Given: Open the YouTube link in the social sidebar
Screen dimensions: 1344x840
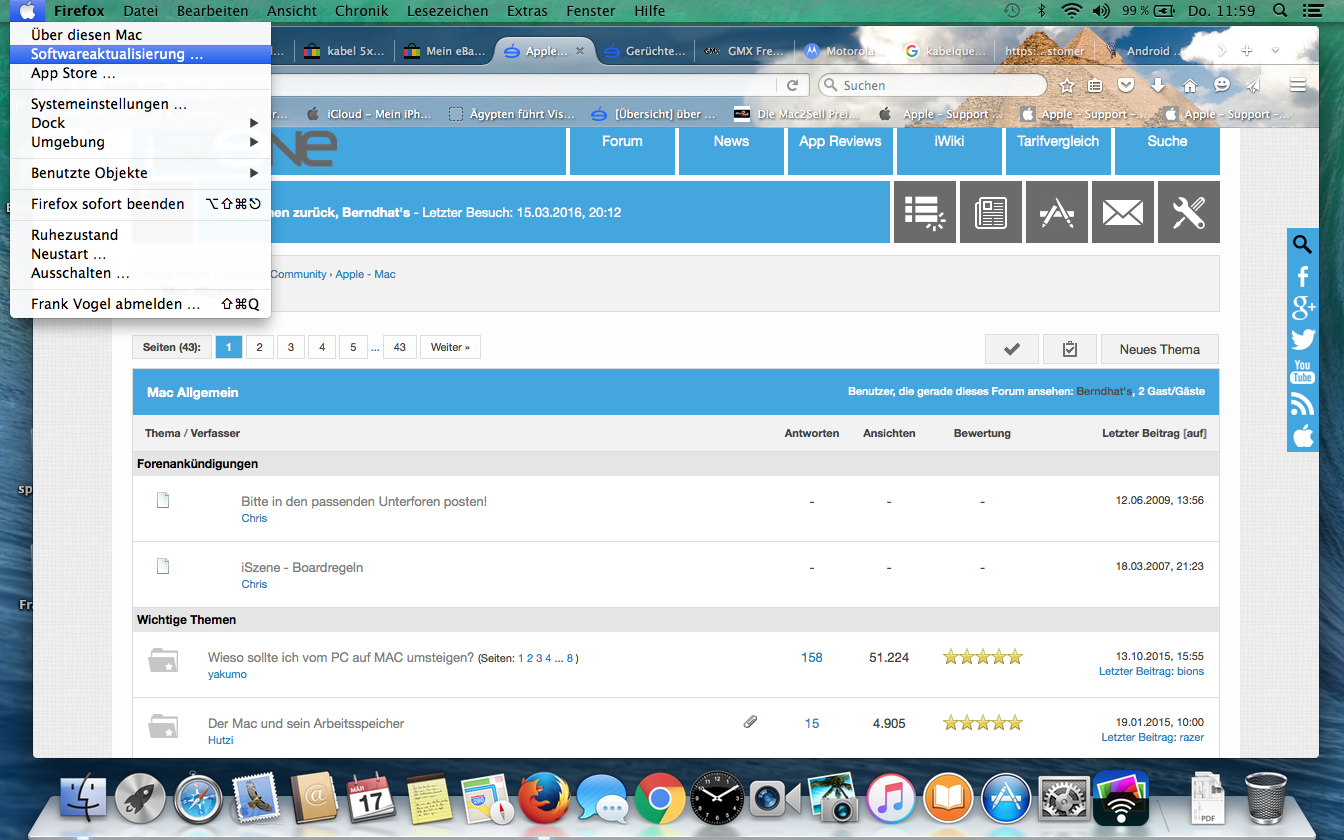Looking at the screenshot, I should 1302,372.
